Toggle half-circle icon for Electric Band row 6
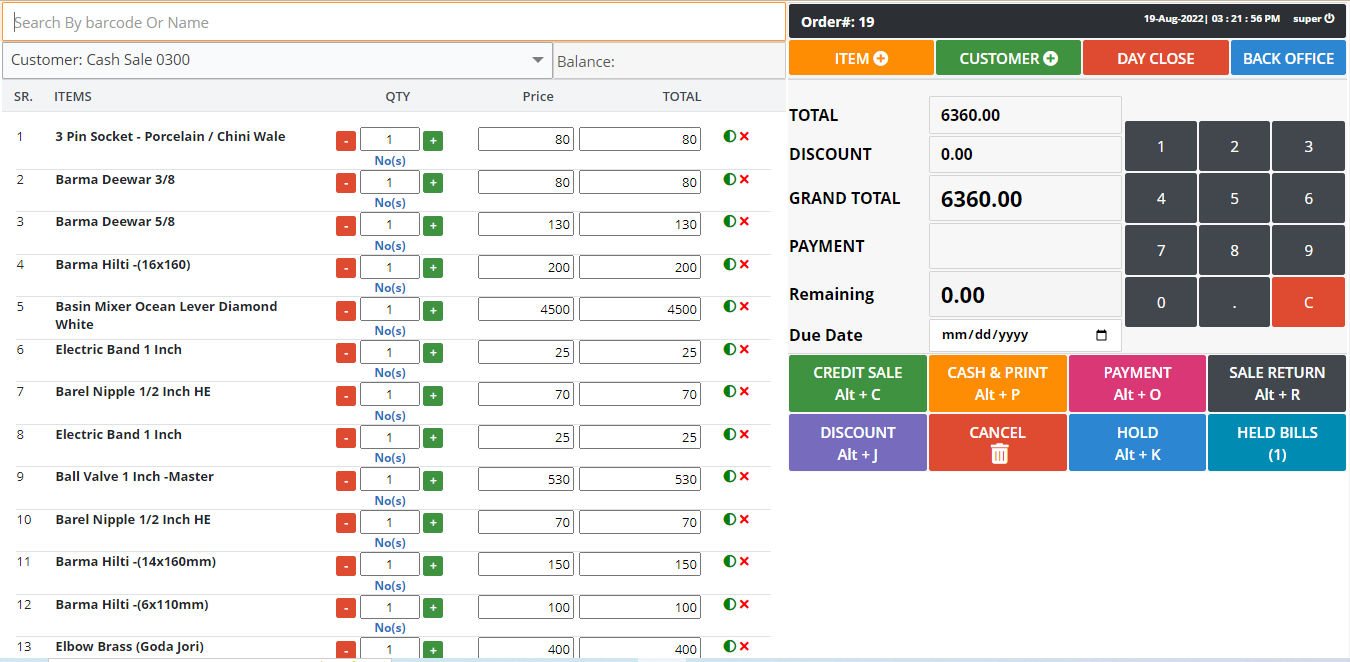The width and height of the screenshot is (1350, 662). 729,349
